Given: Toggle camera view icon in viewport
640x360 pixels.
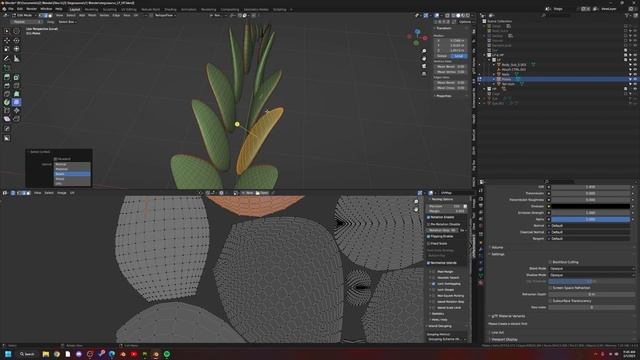Looking at the screenshot, I should click(424, 66).
